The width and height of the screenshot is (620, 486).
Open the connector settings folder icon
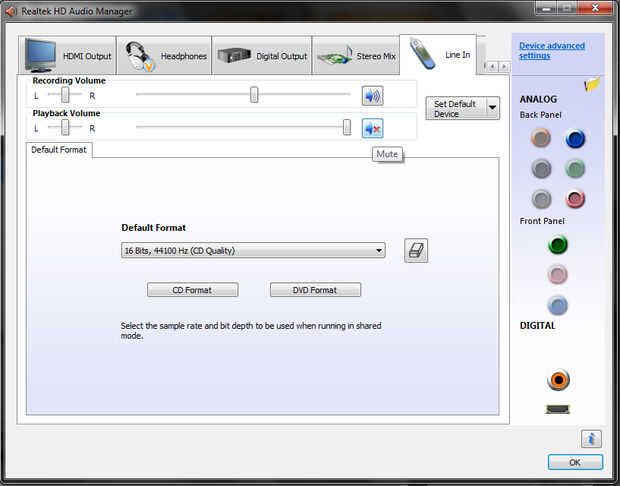click(592, 84)
